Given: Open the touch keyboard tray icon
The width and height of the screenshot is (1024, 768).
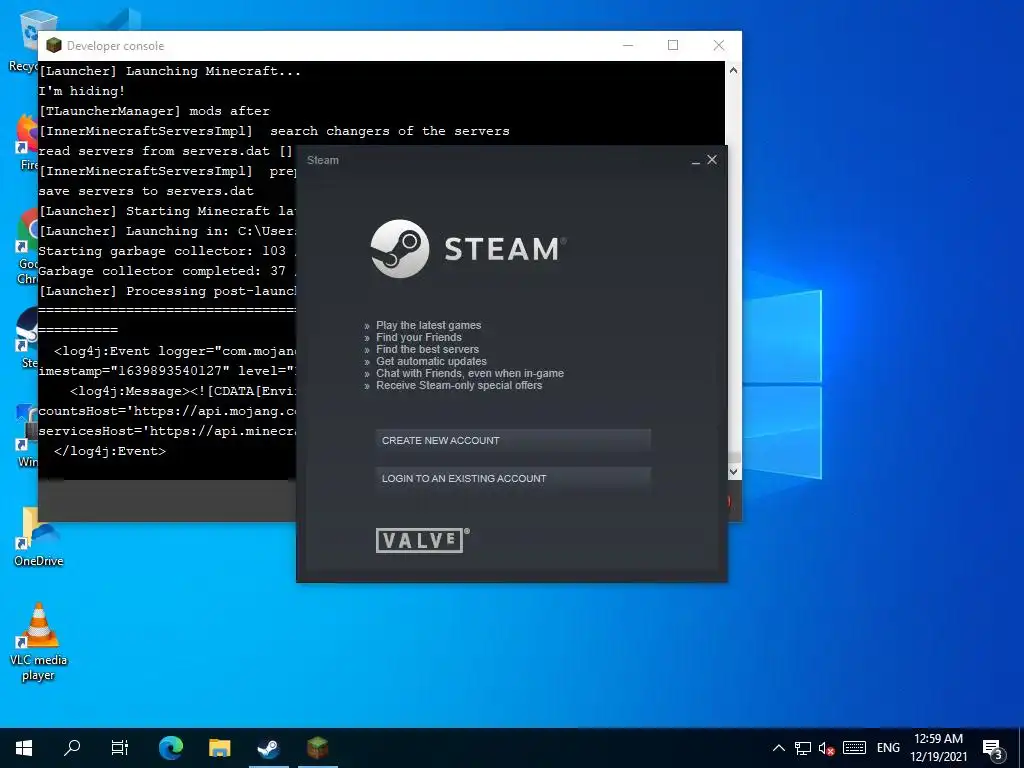Looking at the screenshot, I should [x=854, y=748].
